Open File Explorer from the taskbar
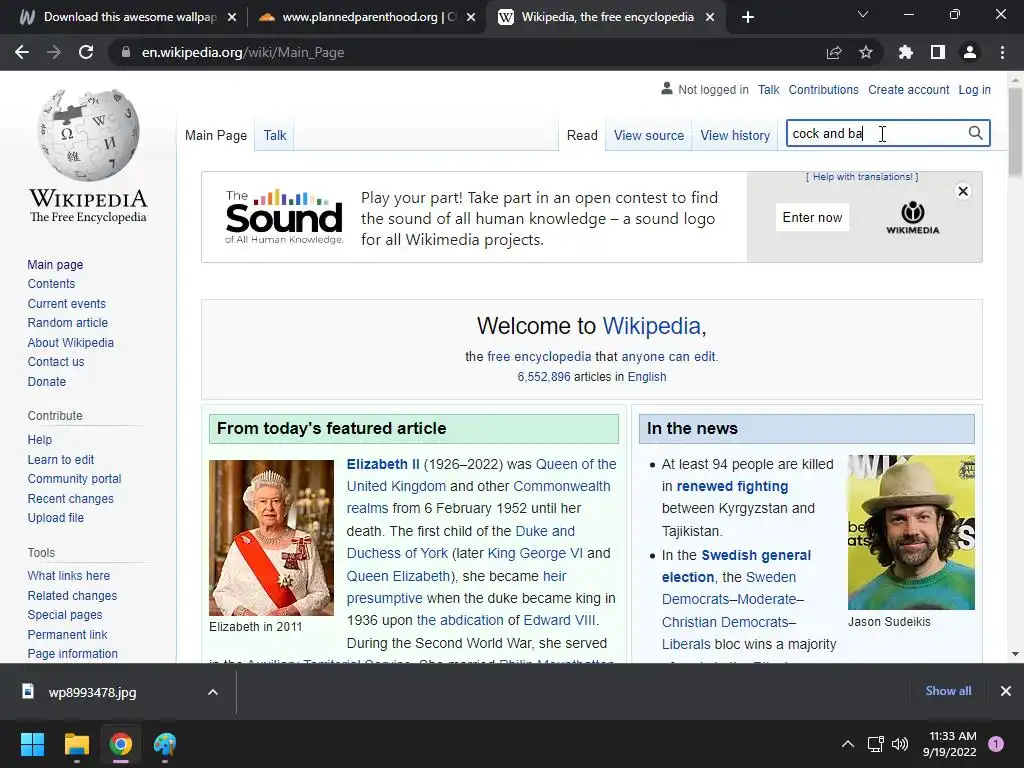The width and height of the screenshot is (1024, 768). (76, 744)
